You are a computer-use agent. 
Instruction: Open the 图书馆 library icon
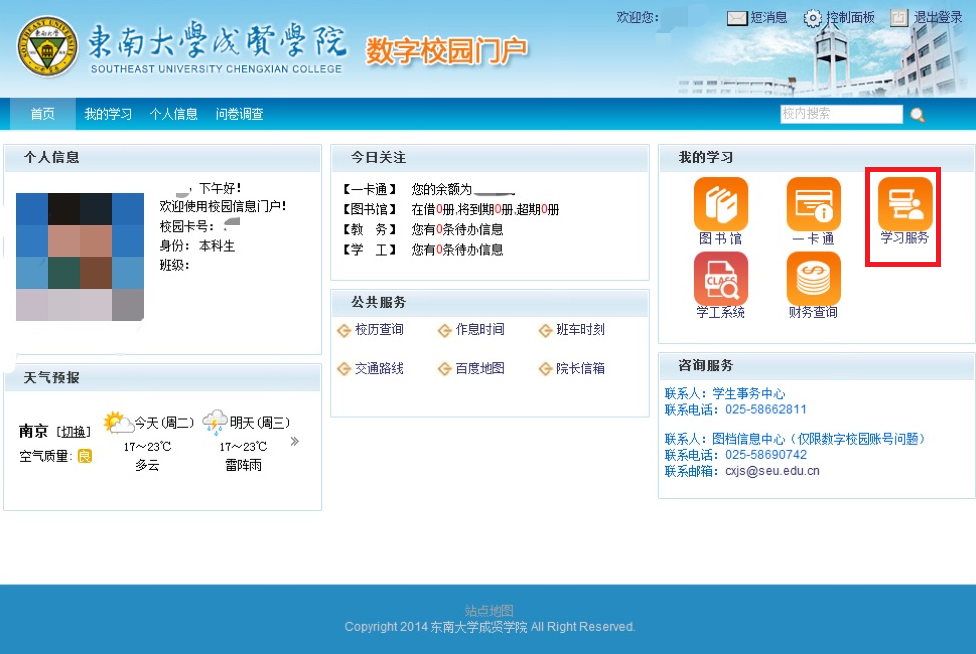point(721,205)
